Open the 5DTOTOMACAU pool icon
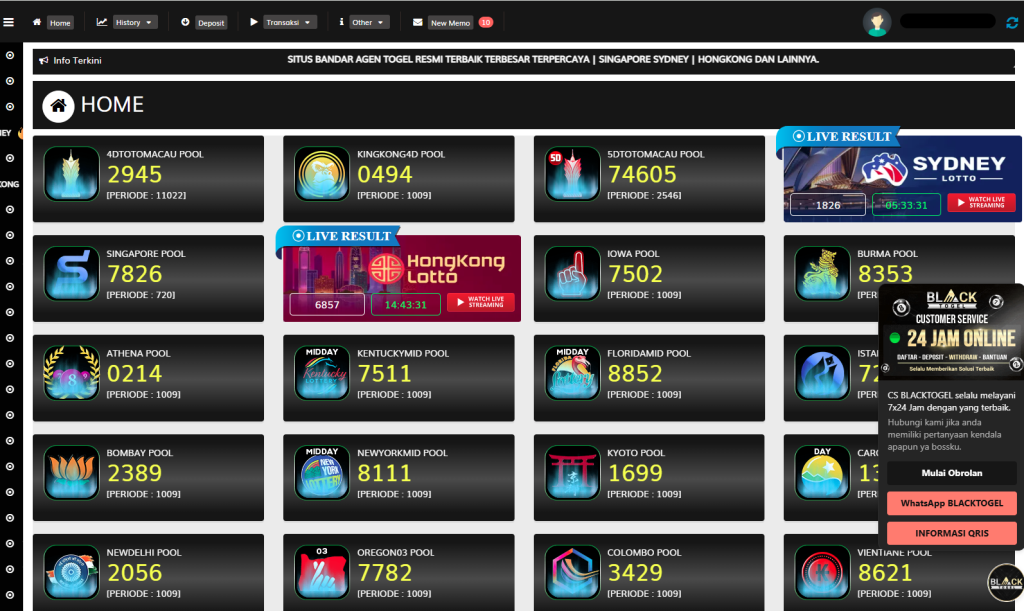 (572, 174)
